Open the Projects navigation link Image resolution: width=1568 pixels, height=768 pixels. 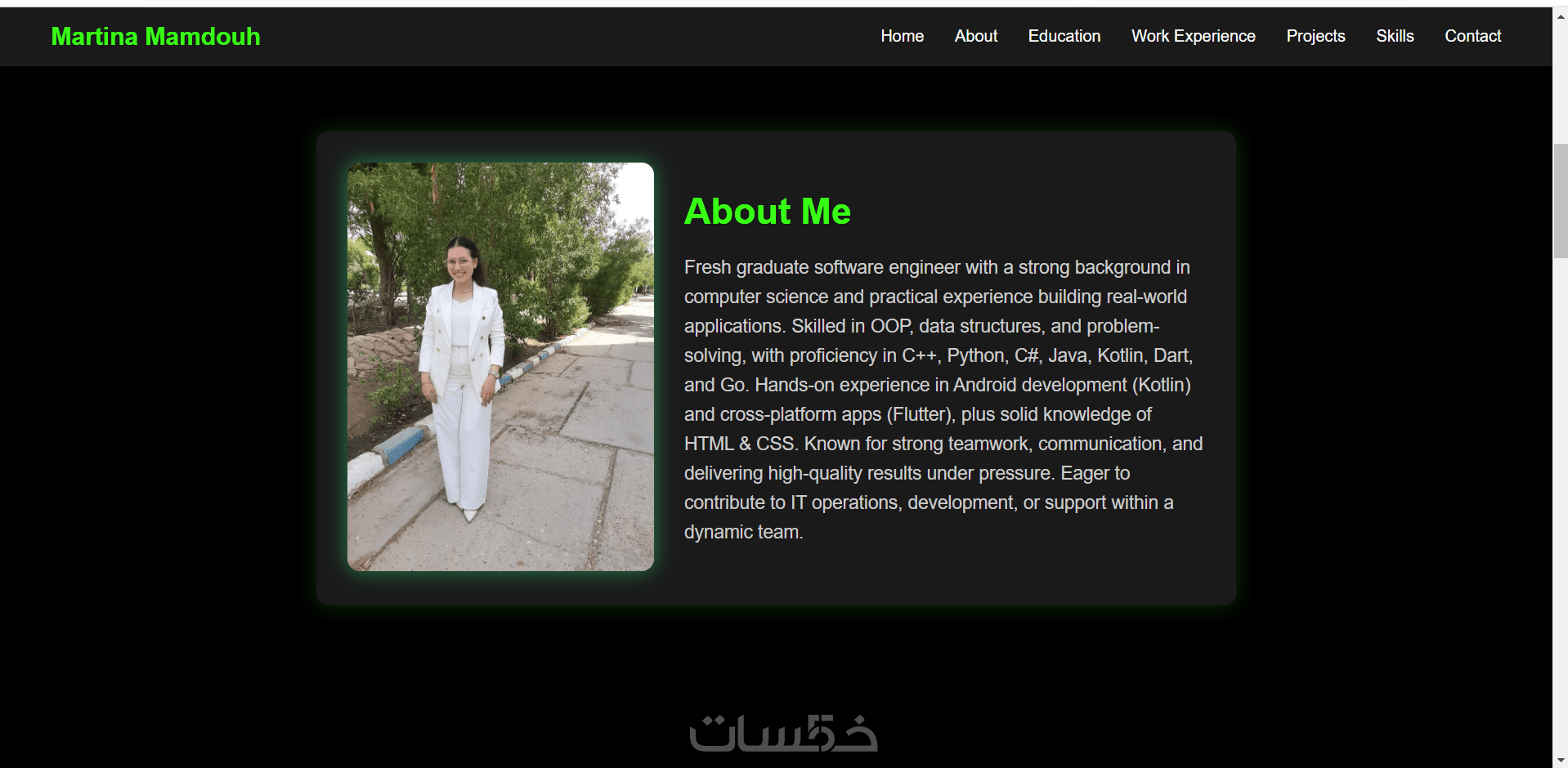click(x=1315, y=36)
